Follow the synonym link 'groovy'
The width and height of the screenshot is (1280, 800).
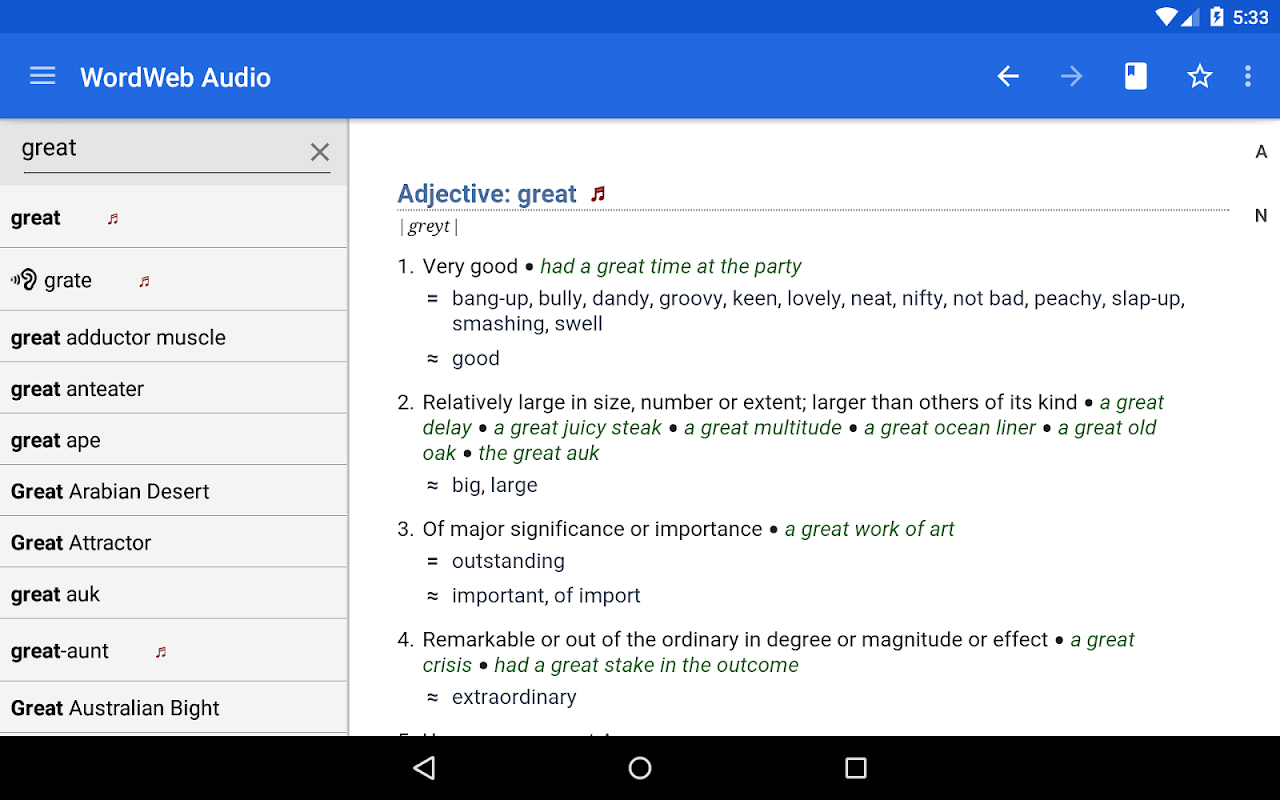click(x=690, y=299)
